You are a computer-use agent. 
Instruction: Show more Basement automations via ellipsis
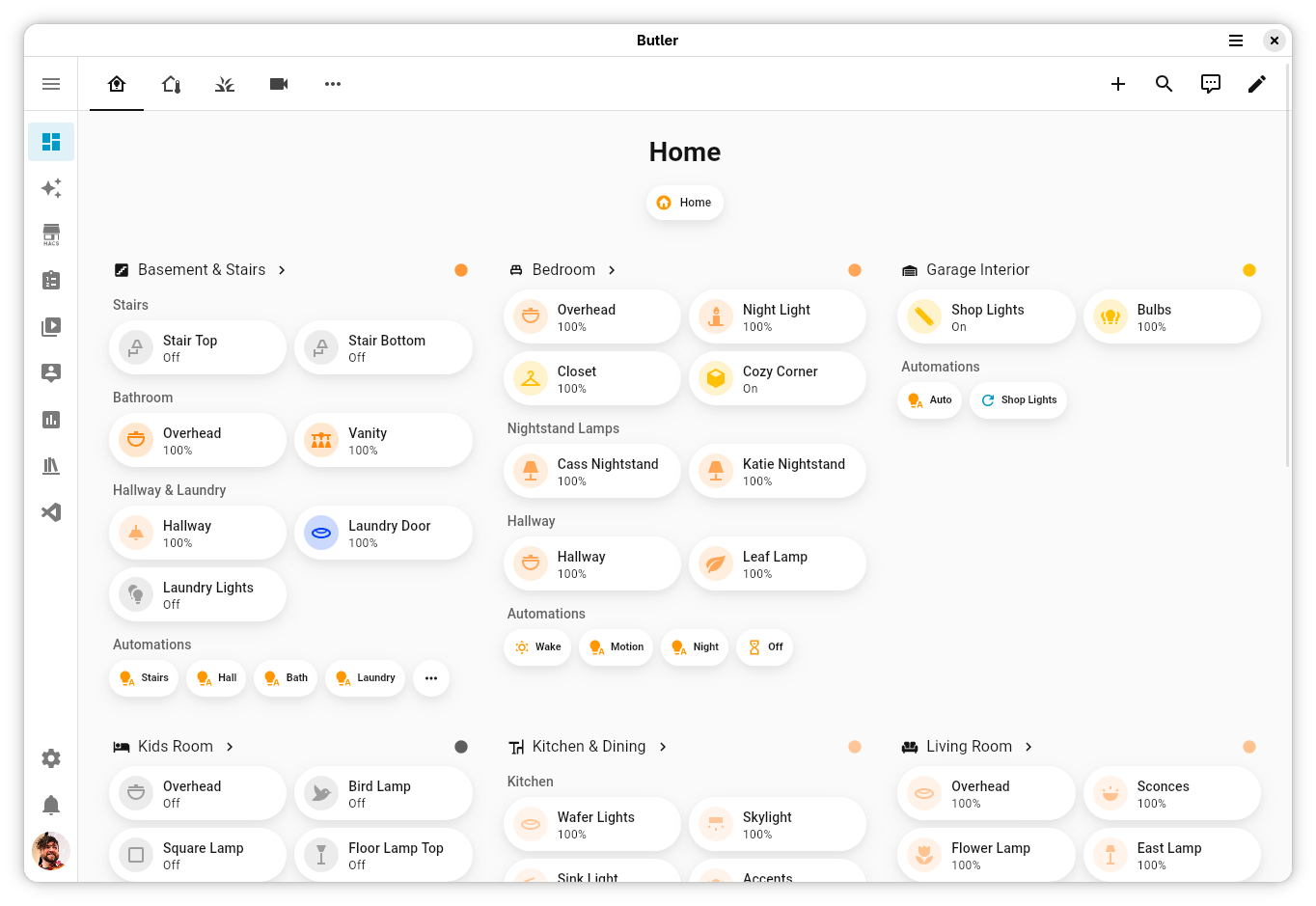click(431, 678)
